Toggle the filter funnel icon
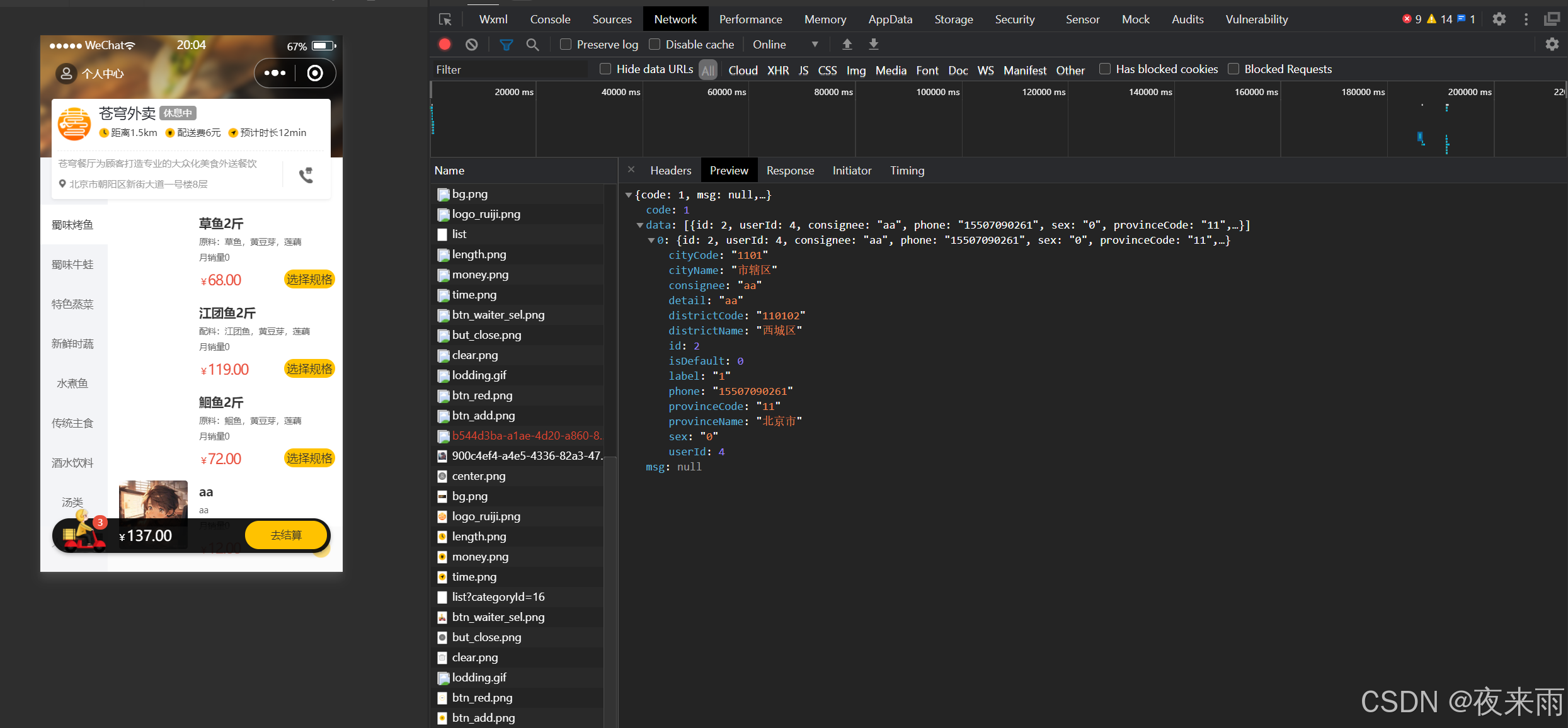The width and height of the screenshot is (1568, 728). tap(506, 44)
